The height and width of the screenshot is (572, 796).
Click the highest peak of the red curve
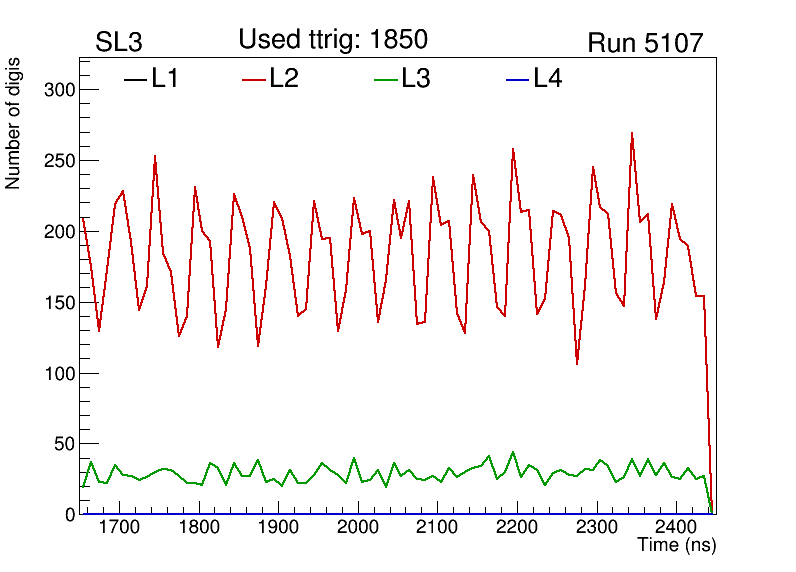[x=632, y=133]
